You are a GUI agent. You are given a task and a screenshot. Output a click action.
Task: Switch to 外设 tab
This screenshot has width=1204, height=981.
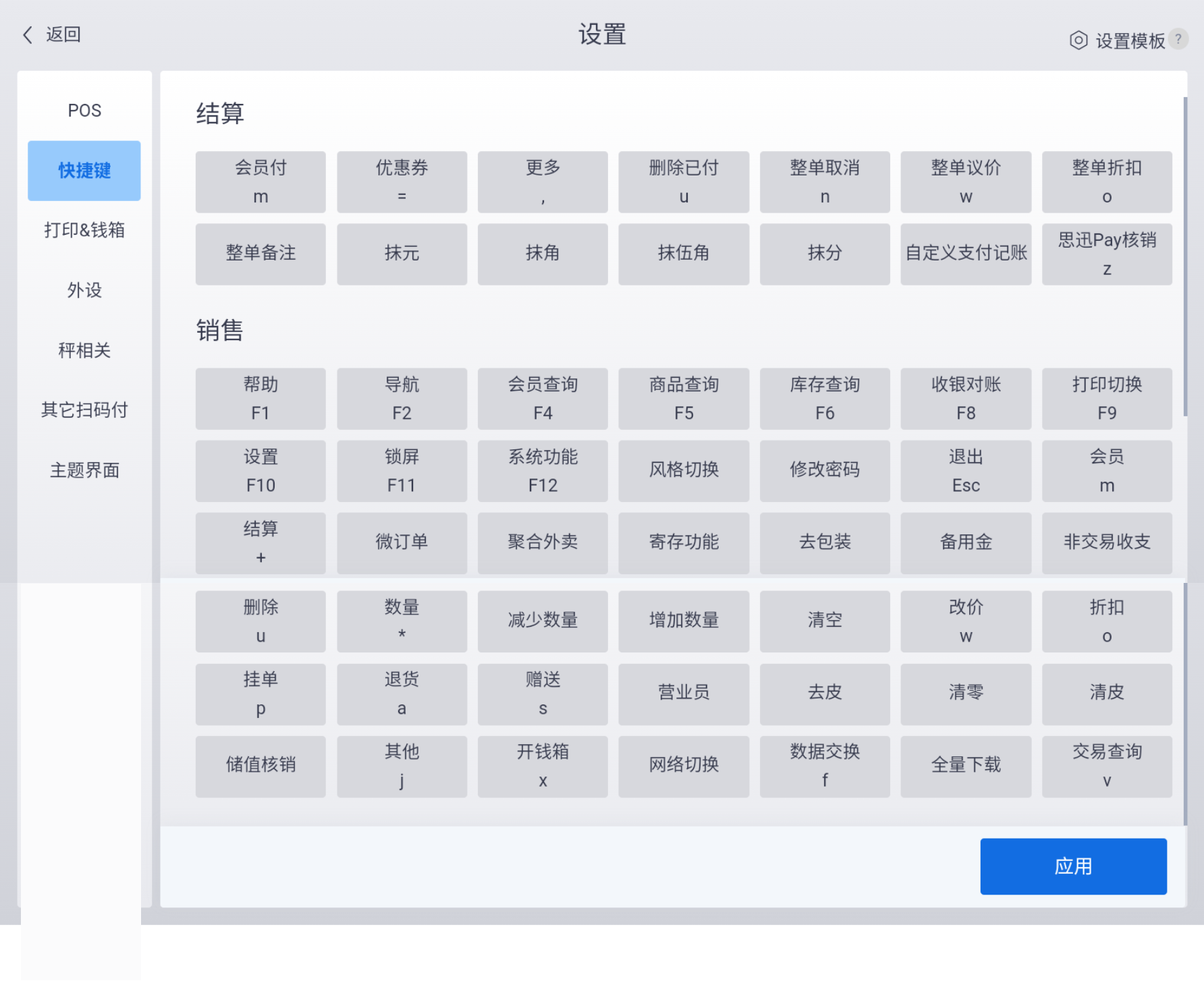[84, 290]
